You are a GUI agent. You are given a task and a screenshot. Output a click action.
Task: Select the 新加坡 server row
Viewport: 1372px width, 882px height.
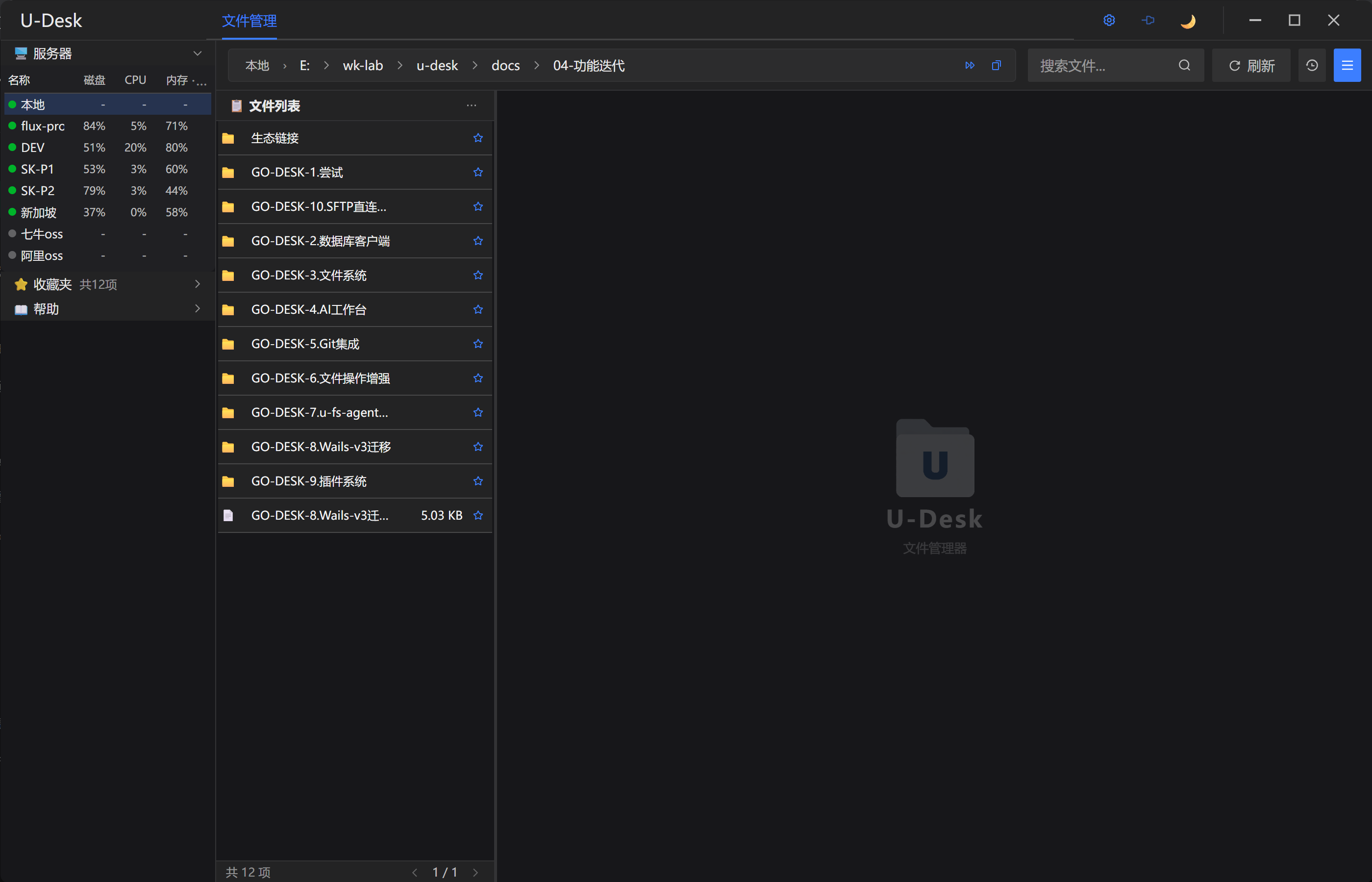pos(108,212)
